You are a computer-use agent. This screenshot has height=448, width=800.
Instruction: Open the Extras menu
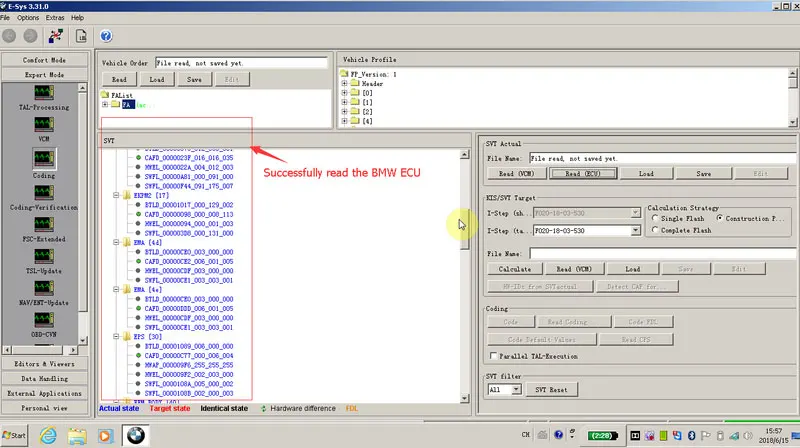(x=55, y=17)
